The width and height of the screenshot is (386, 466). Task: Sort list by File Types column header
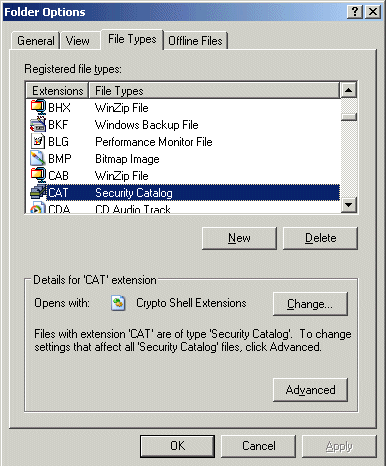[x=214, y=91]
